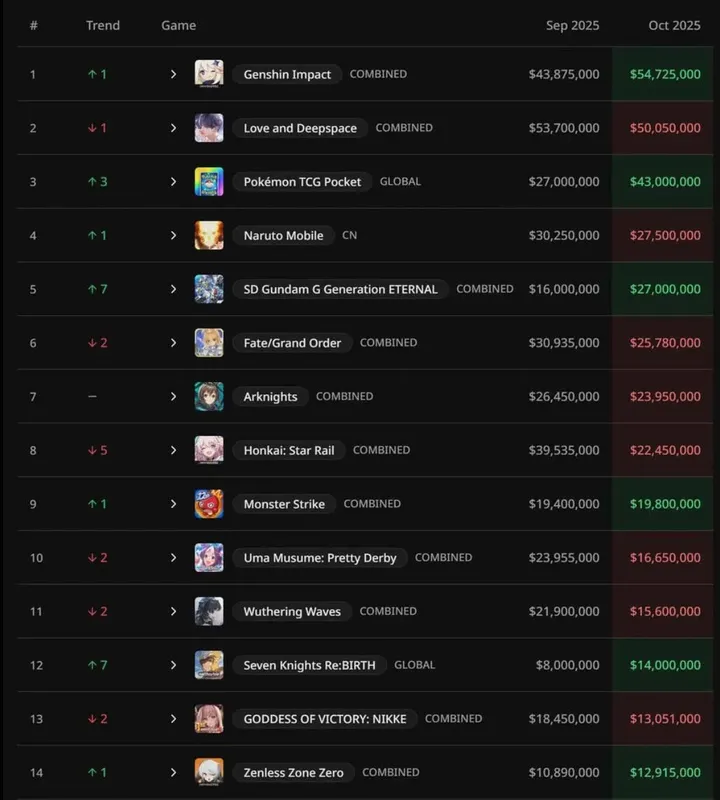Expand the Wuthering Waves row chevron

[173, 611]
